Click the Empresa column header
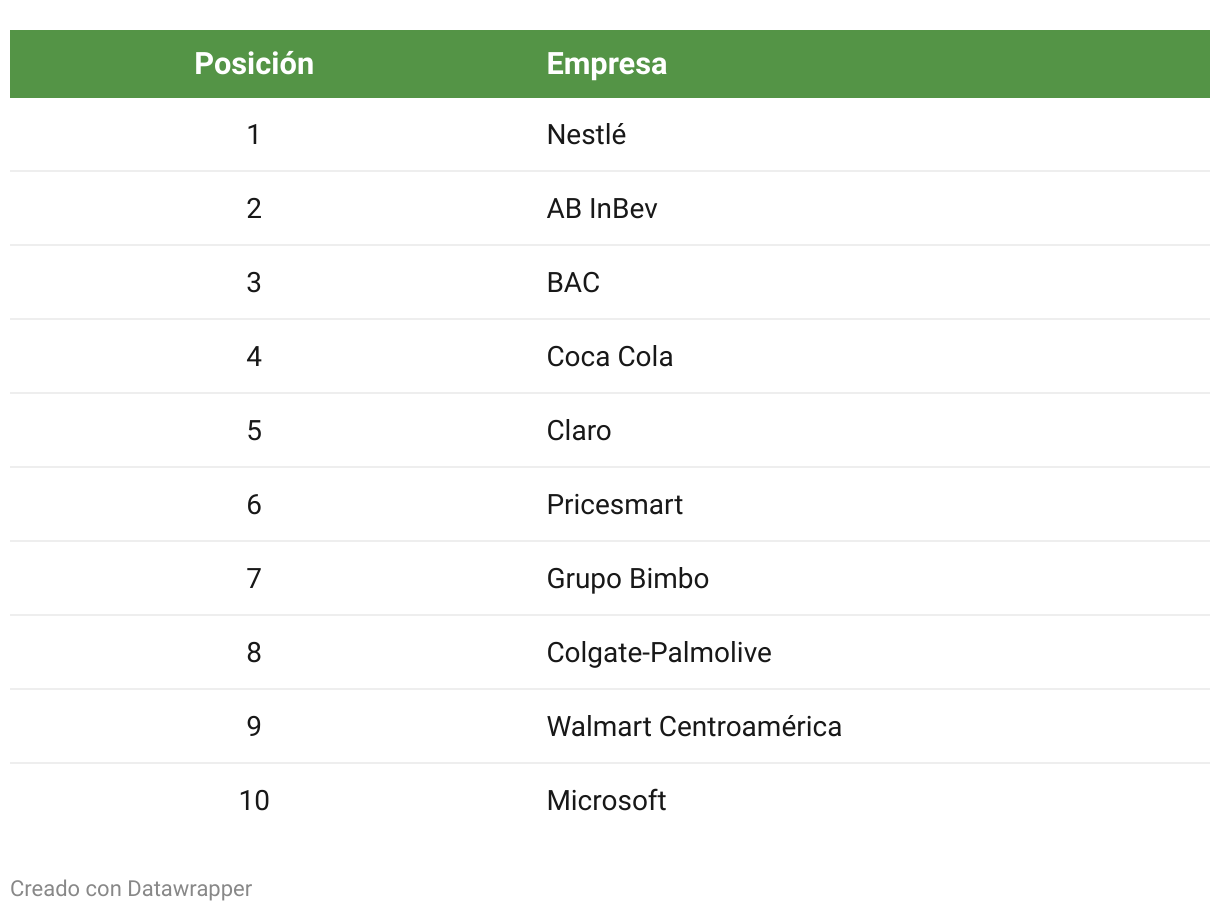The image size is (1220, 912). coord(606,64)
